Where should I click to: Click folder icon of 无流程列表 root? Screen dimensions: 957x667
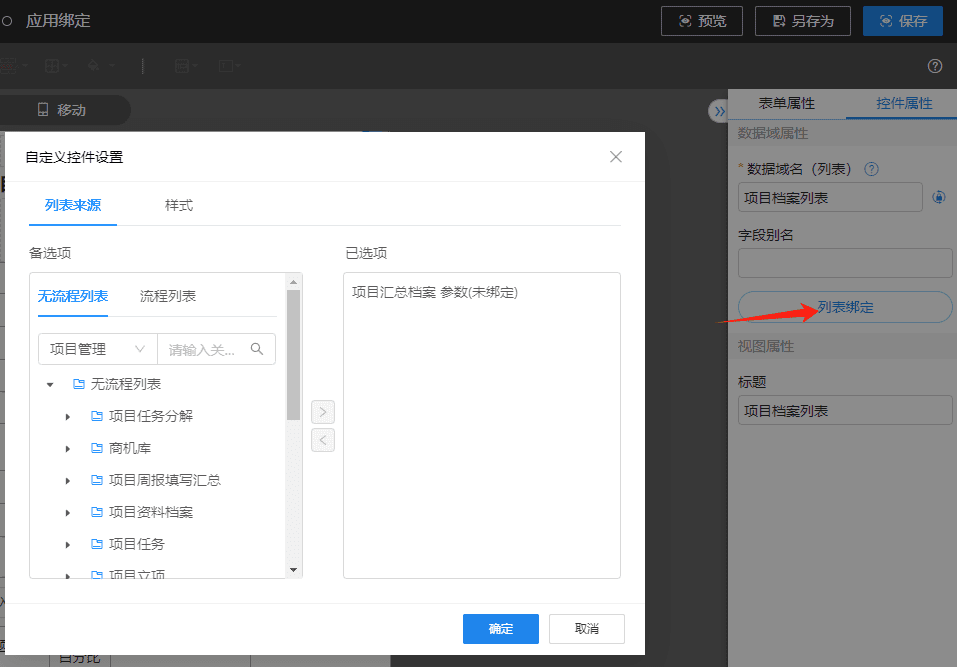(x=79, y=384)
